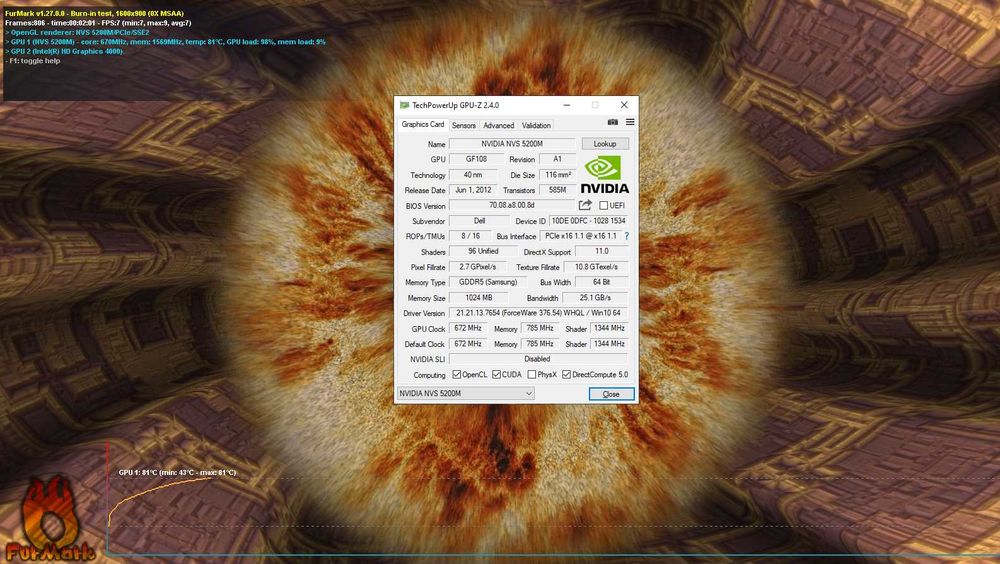1000x564 pixels.
Task: Click FurMark 'Frames:806' statistics line
Action: click(x=98, y=23)
